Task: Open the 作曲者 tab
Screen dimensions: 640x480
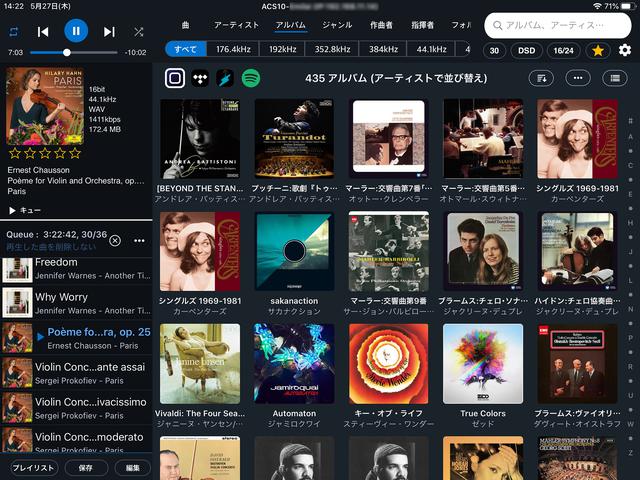Action: tap(381, 25)
